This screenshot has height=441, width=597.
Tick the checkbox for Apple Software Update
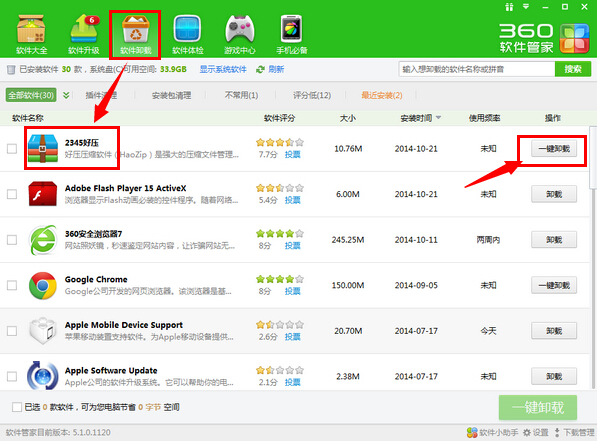(x=12, y=376)
